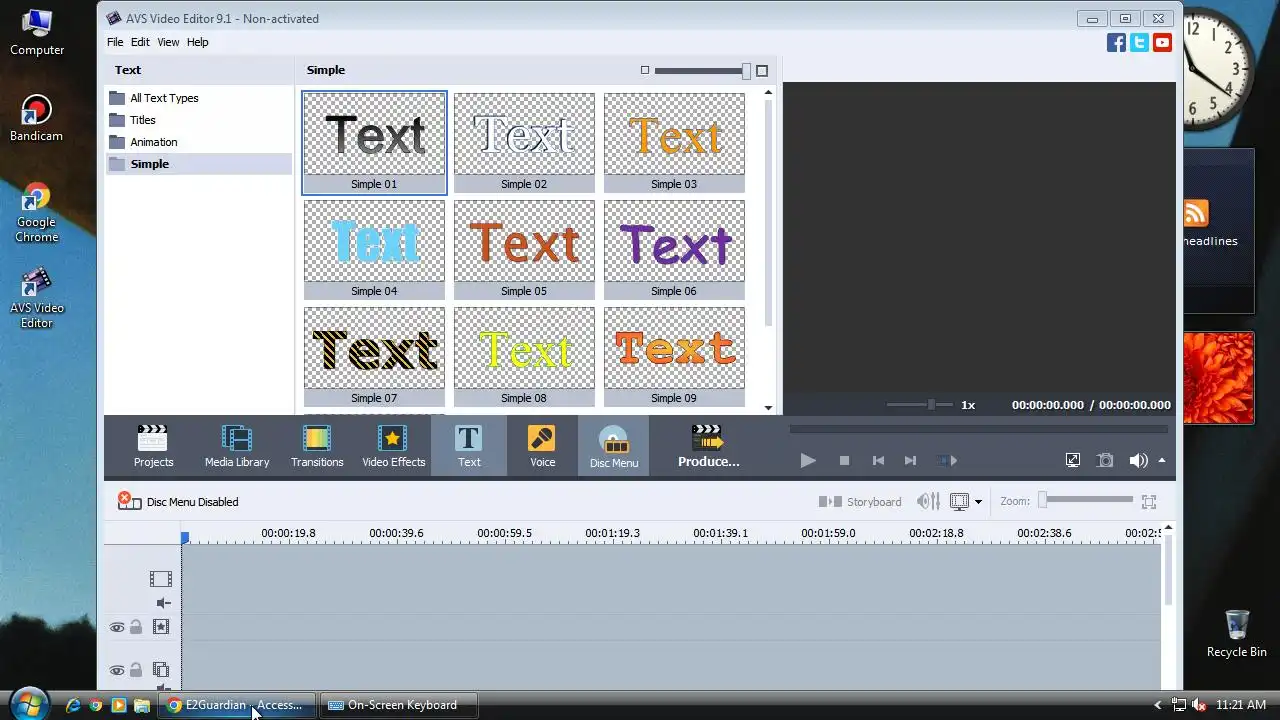Choose the Simple 04 text preset
Viewport: 1280px width, 720px height.
click(374, 249)
